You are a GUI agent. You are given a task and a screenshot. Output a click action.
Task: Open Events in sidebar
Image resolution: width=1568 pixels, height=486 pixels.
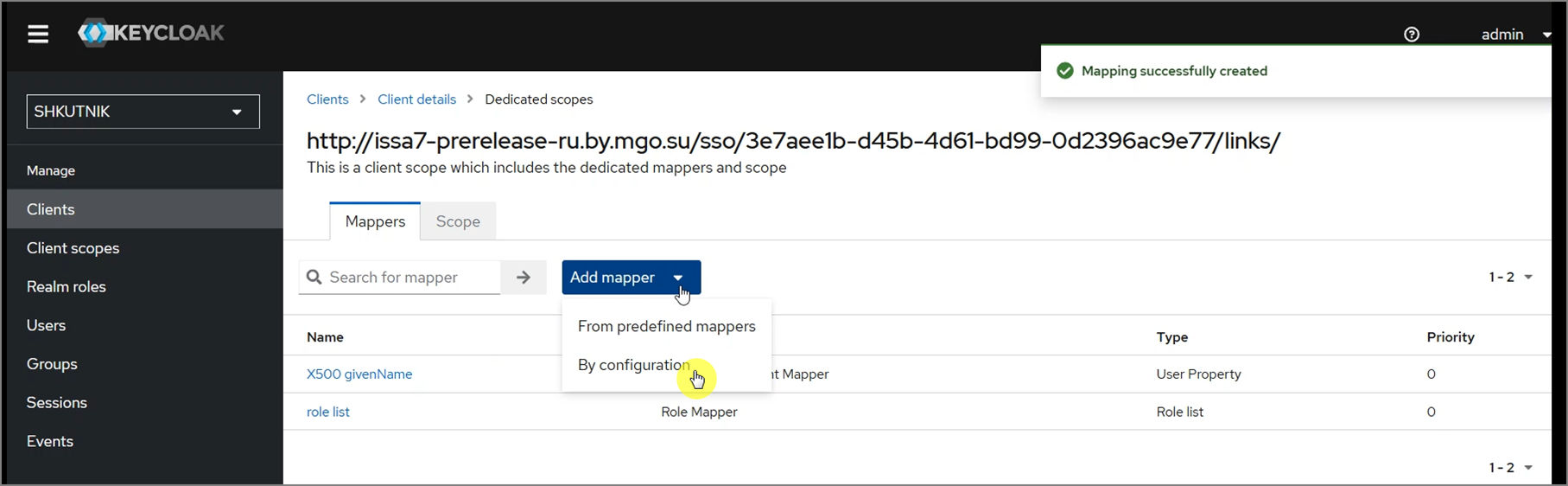pyautogui.click(x=145, y=441)
